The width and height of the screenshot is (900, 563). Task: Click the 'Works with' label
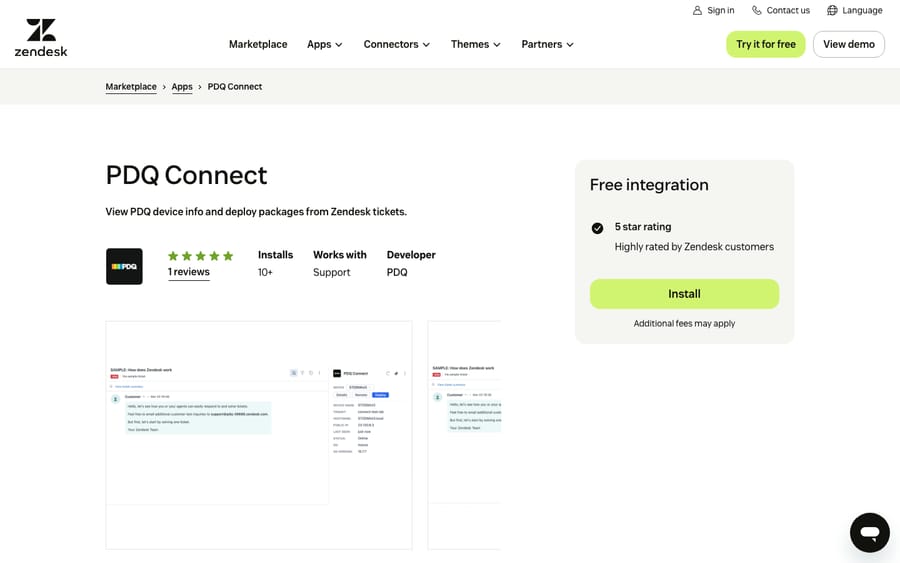coord(340,255)
